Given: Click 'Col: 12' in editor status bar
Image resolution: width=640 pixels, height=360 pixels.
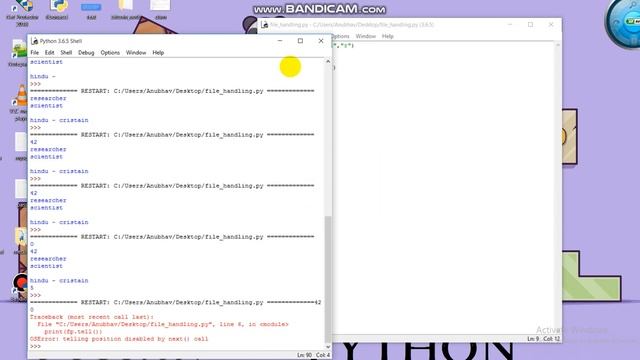Looking at the screenshot, I should tap(551, 339).
